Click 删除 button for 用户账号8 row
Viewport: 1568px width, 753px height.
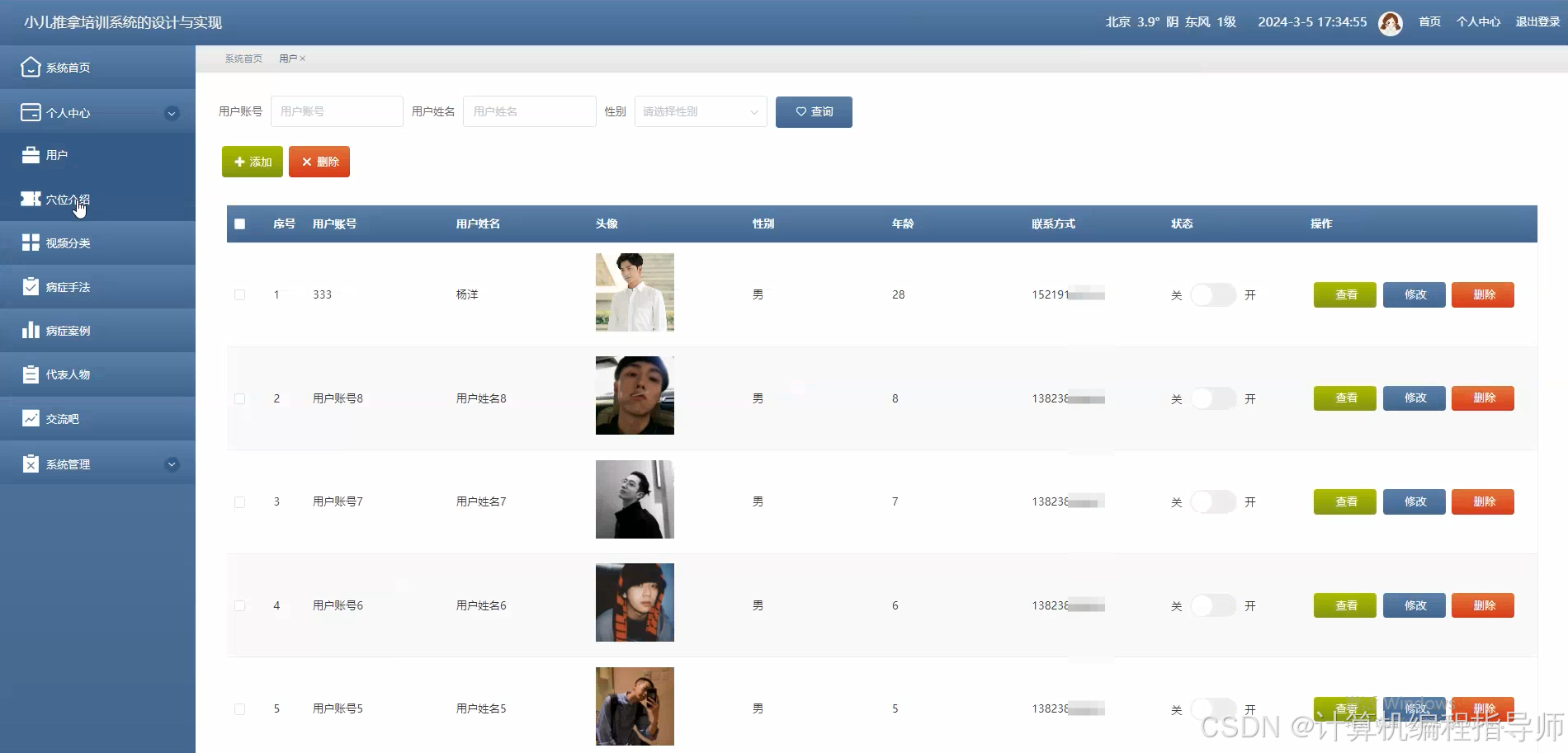(1483, 398)
